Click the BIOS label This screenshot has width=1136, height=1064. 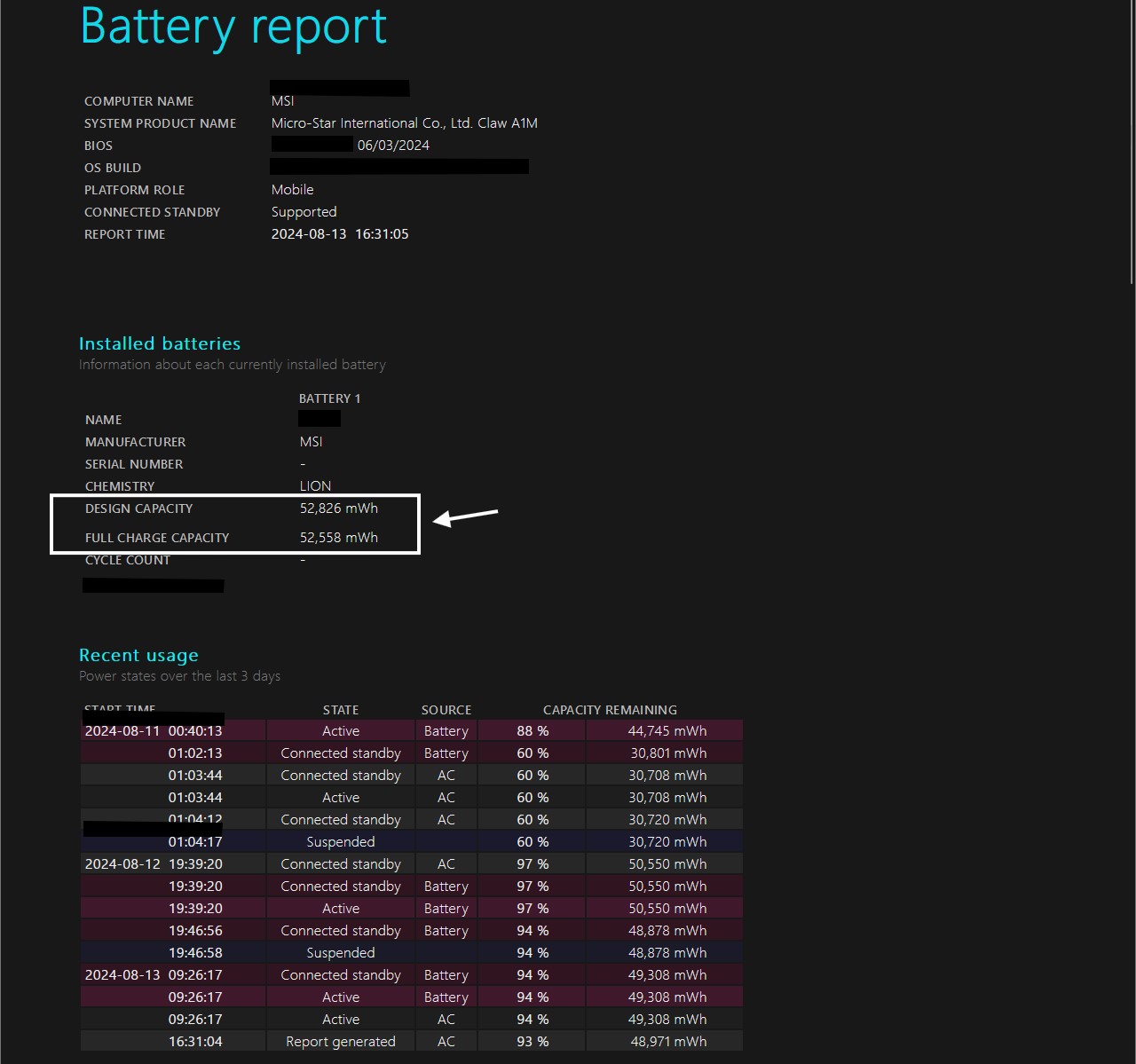pos(99,146)
